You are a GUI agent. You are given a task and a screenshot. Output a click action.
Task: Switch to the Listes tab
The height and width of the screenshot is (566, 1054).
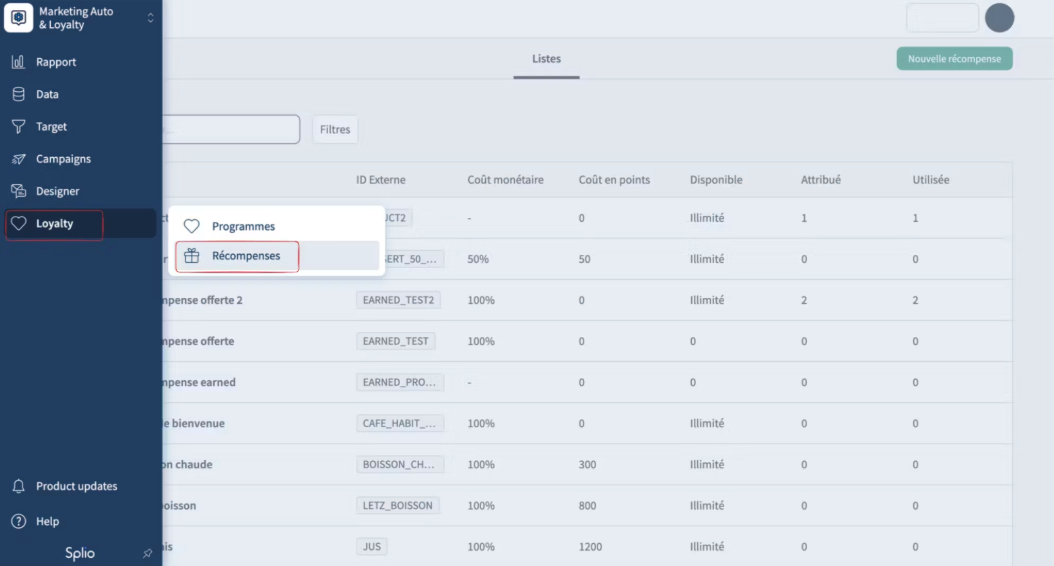coord(546,59)
